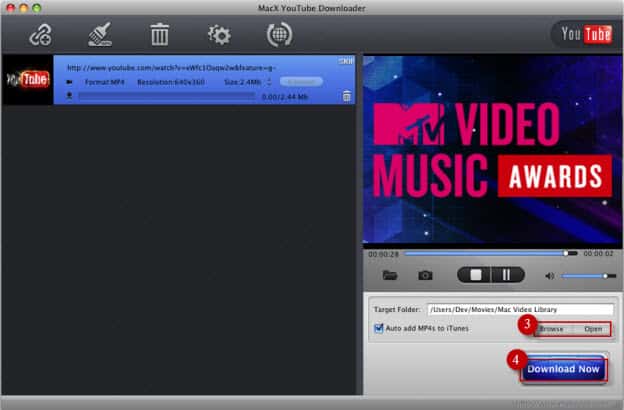Click the volume slider
This screenshot has width=624, height=410.
click(588, 275)
